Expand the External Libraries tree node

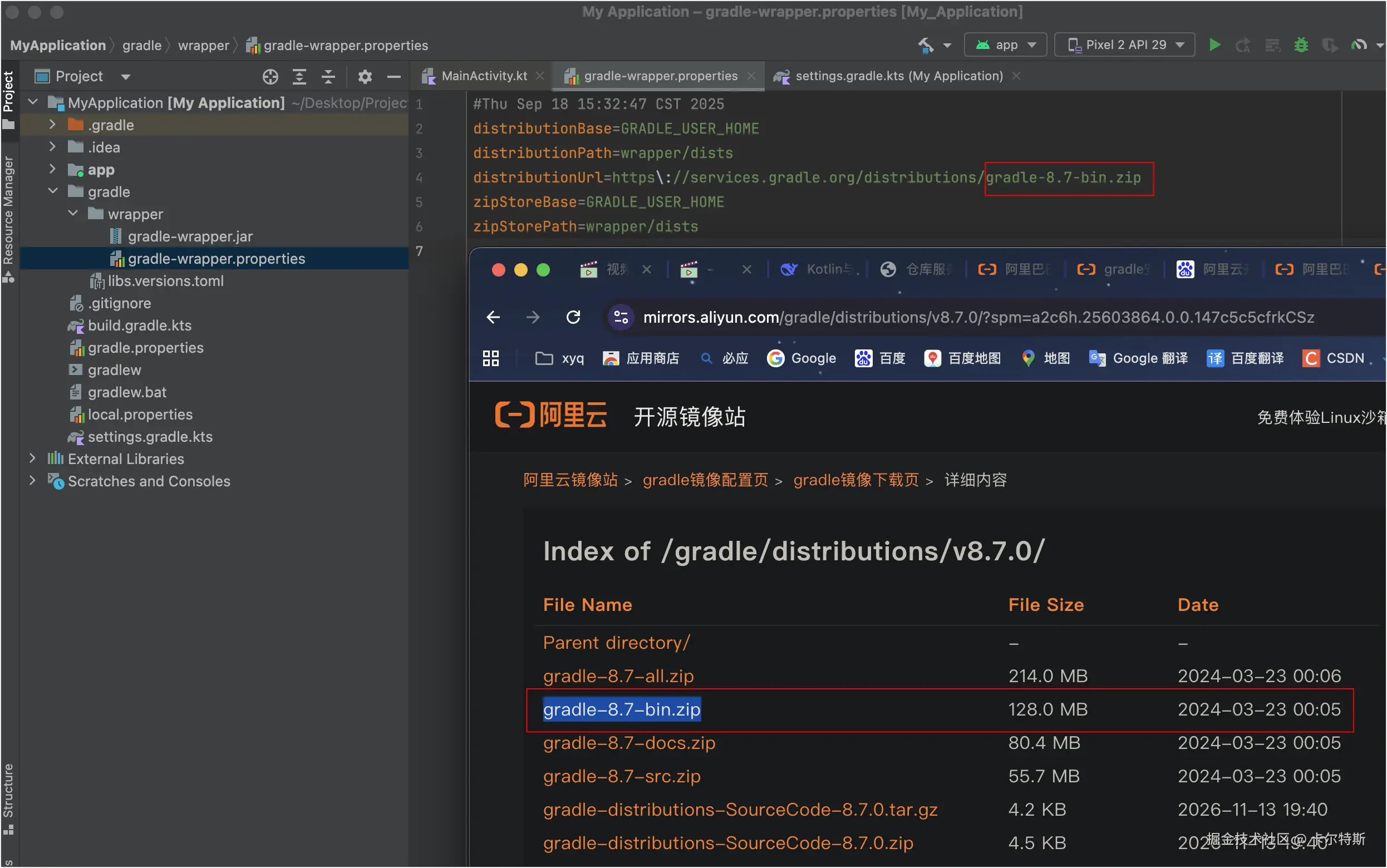pos(33,458)
